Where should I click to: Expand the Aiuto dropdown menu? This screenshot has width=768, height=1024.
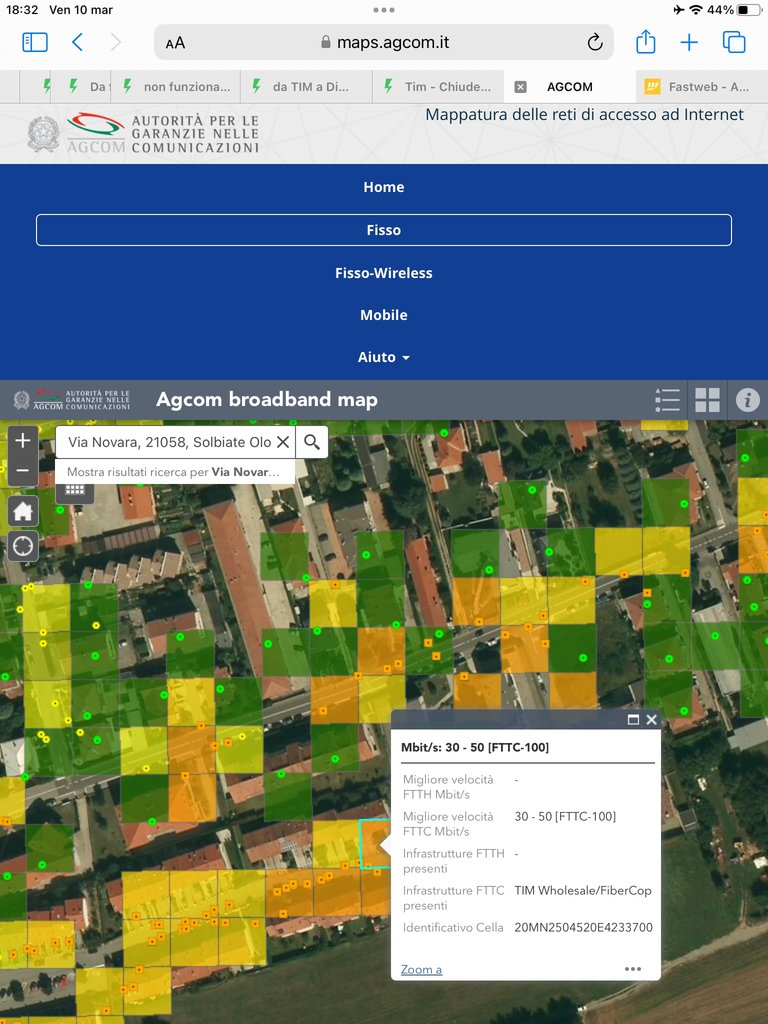pyautogui.click(x=384, y=357)
